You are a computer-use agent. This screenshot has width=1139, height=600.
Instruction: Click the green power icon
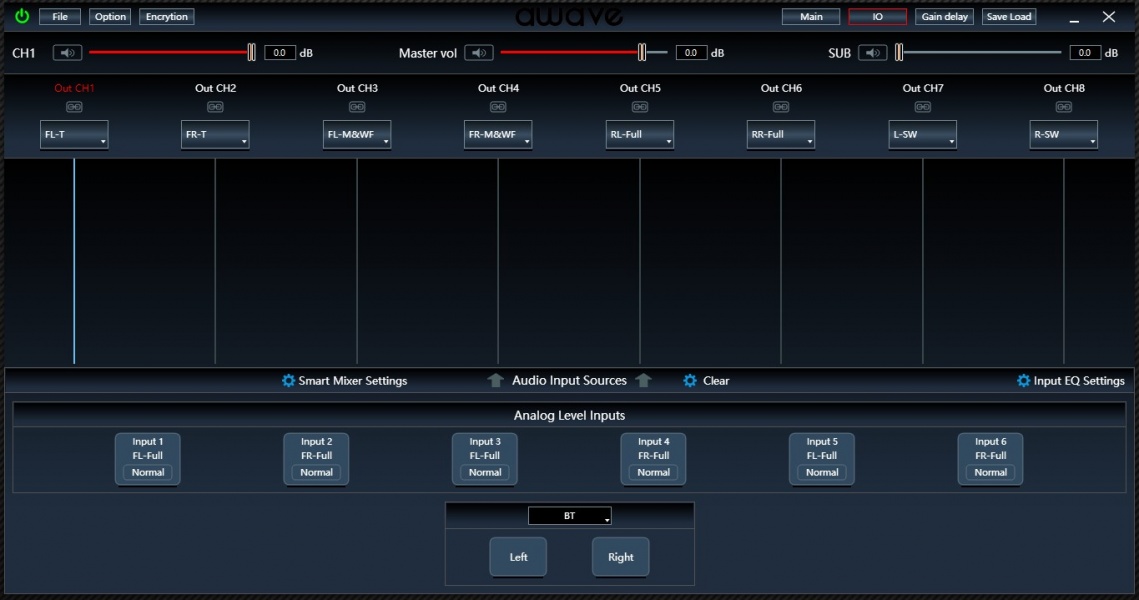pos(22,16)
